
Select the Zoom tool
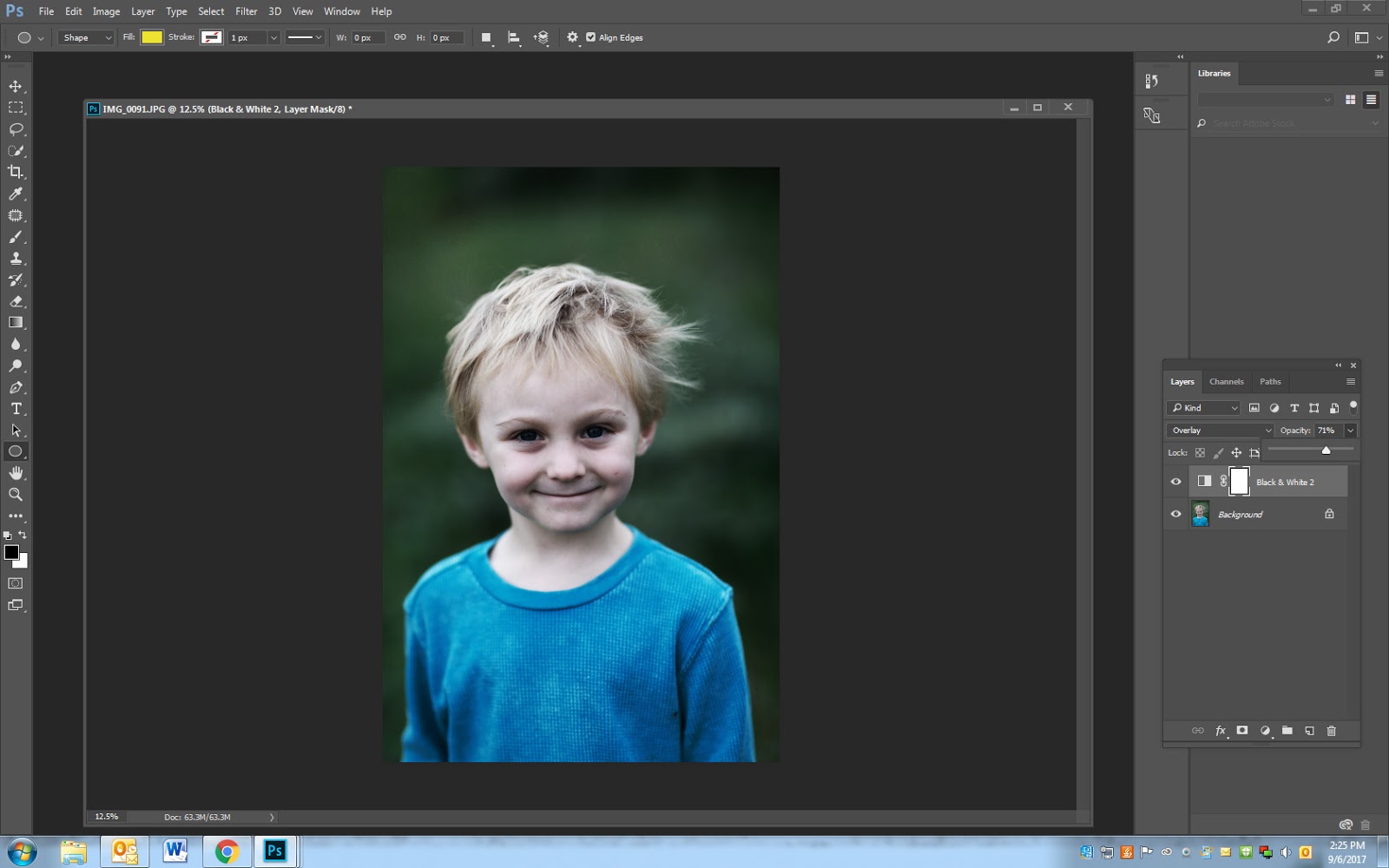(x=14, y=495)
